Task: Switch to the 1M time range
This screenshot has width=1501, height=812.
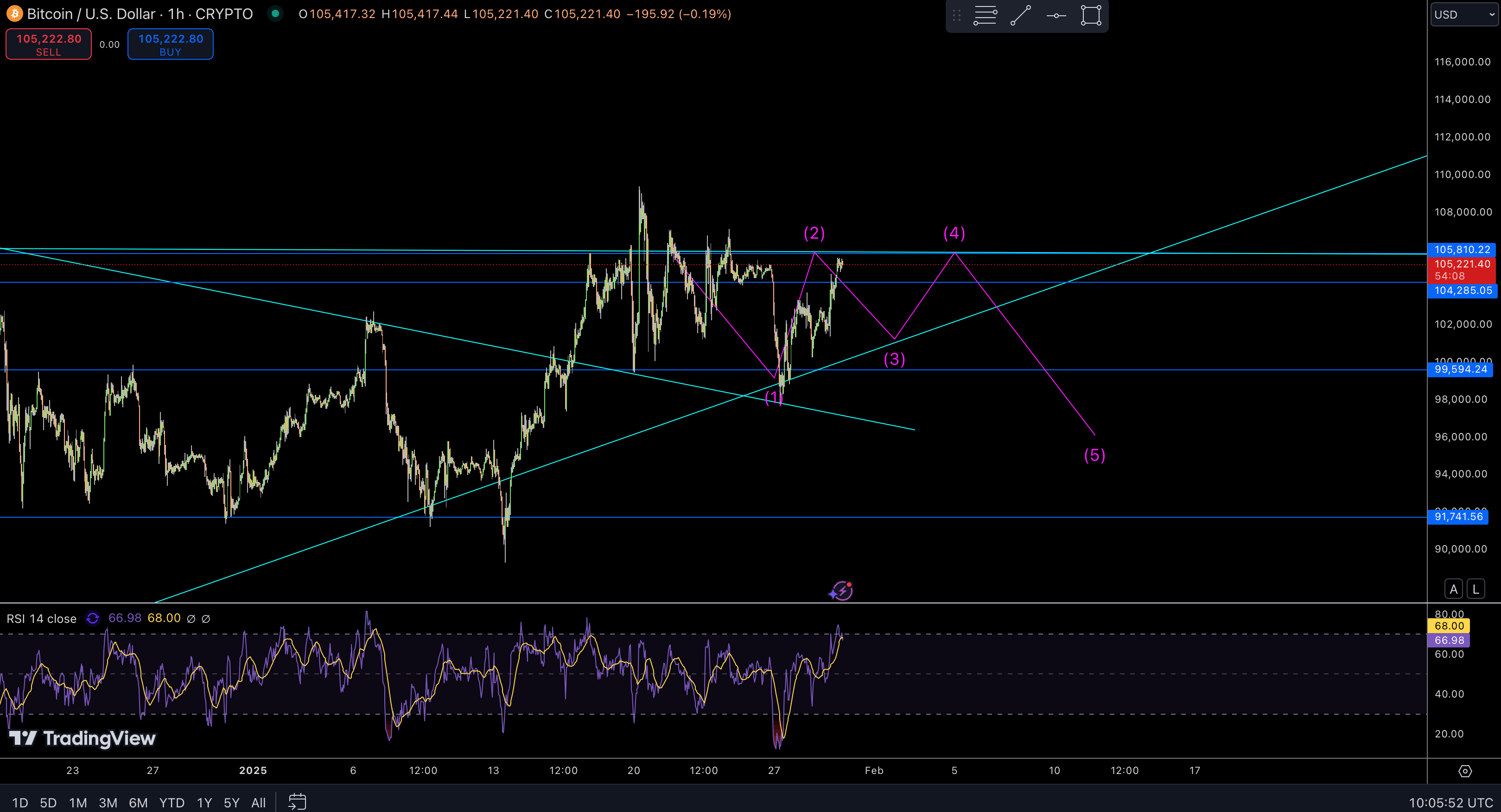Action: point(77,803)
